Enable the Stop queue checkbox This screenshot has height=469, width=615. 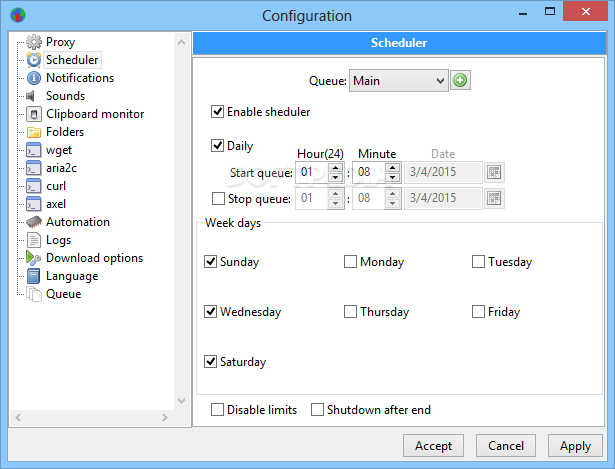click(x=218, y=198)
